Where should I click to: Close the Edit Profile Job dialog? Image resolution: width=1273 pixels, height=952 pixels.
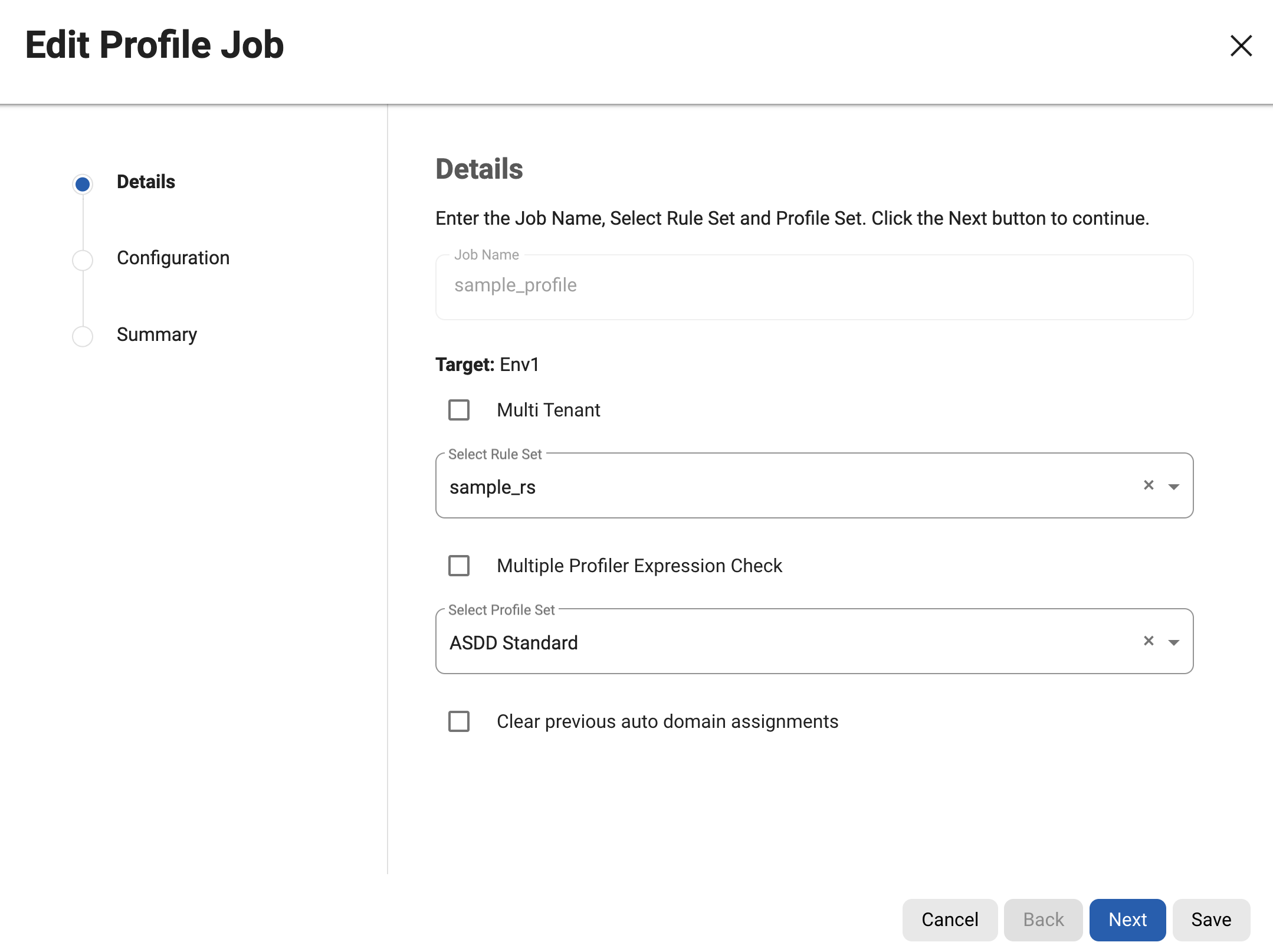1241,45
